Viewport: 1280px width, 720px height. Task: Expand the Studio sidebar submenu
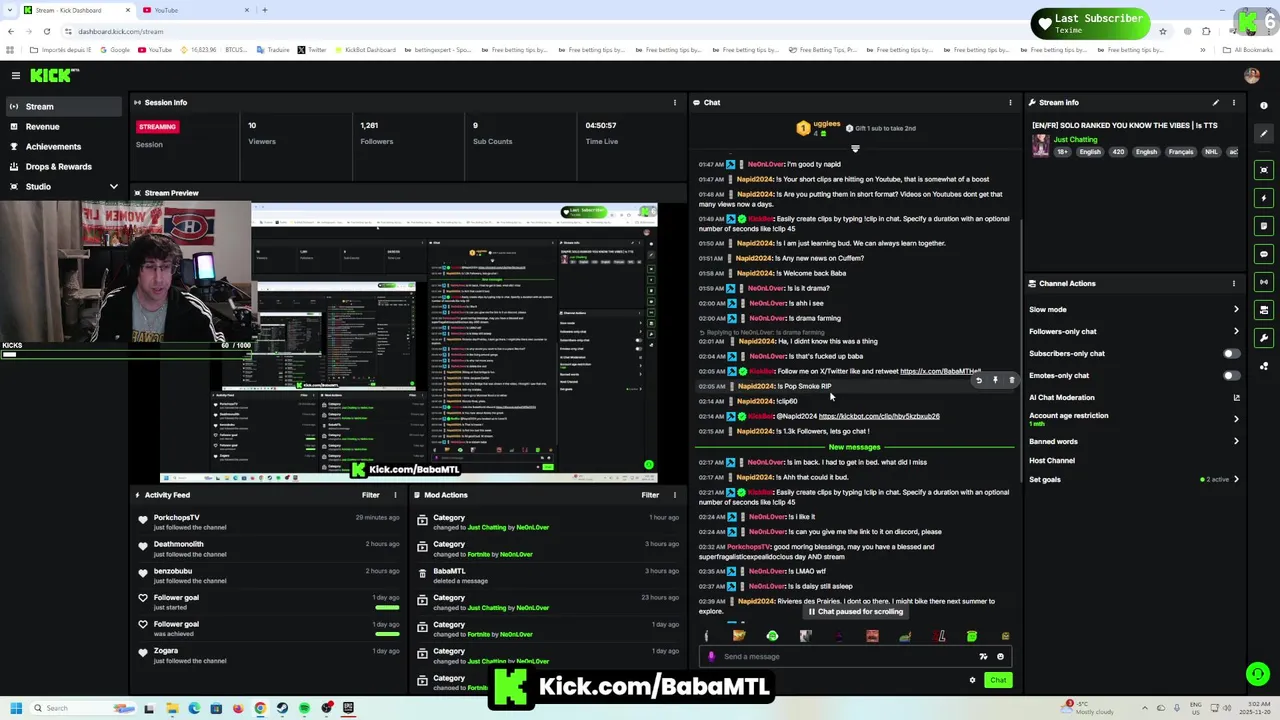113,187
